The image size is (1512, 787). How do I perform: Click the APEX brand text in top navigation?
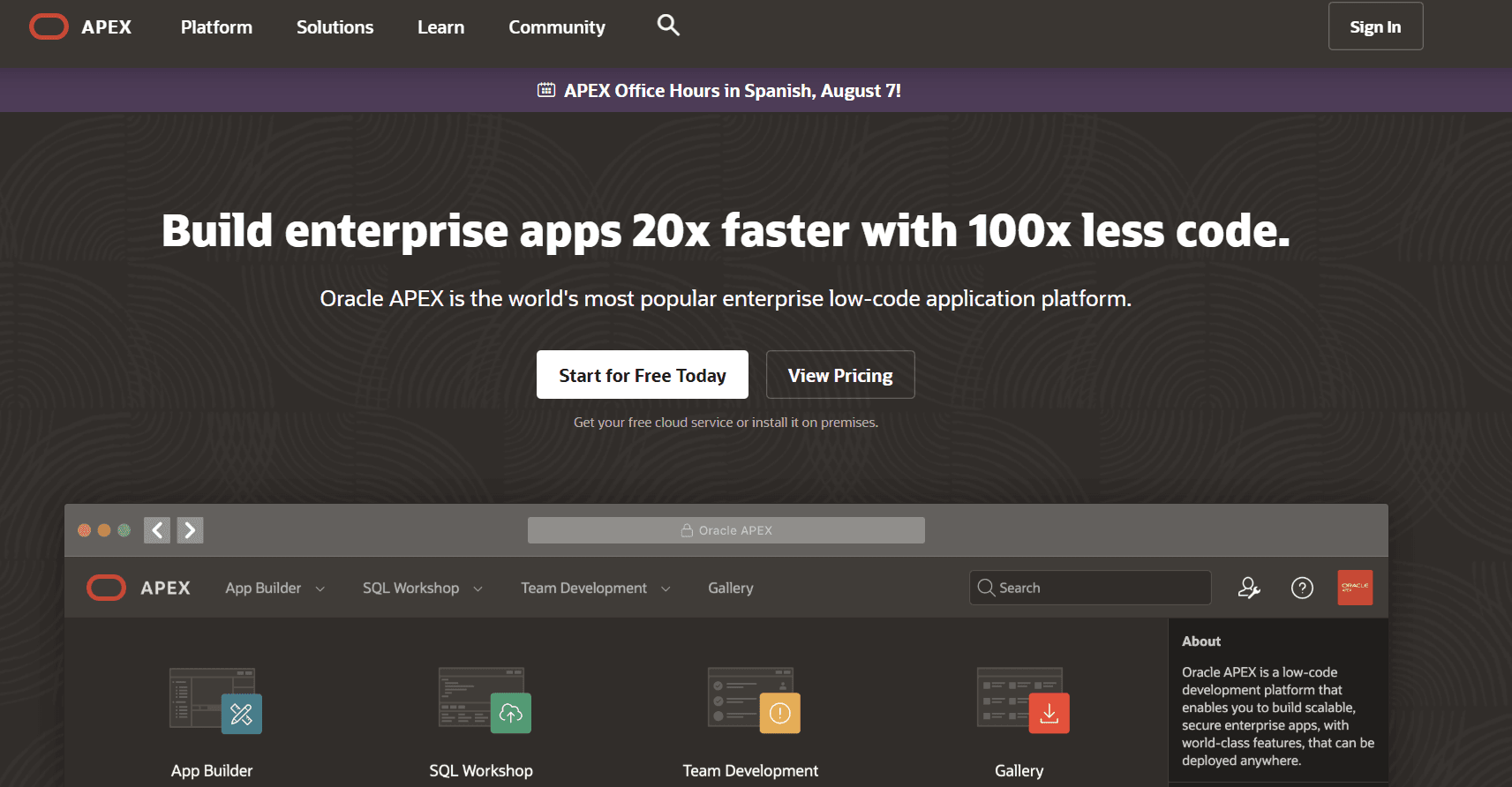[x=106, y=27]
